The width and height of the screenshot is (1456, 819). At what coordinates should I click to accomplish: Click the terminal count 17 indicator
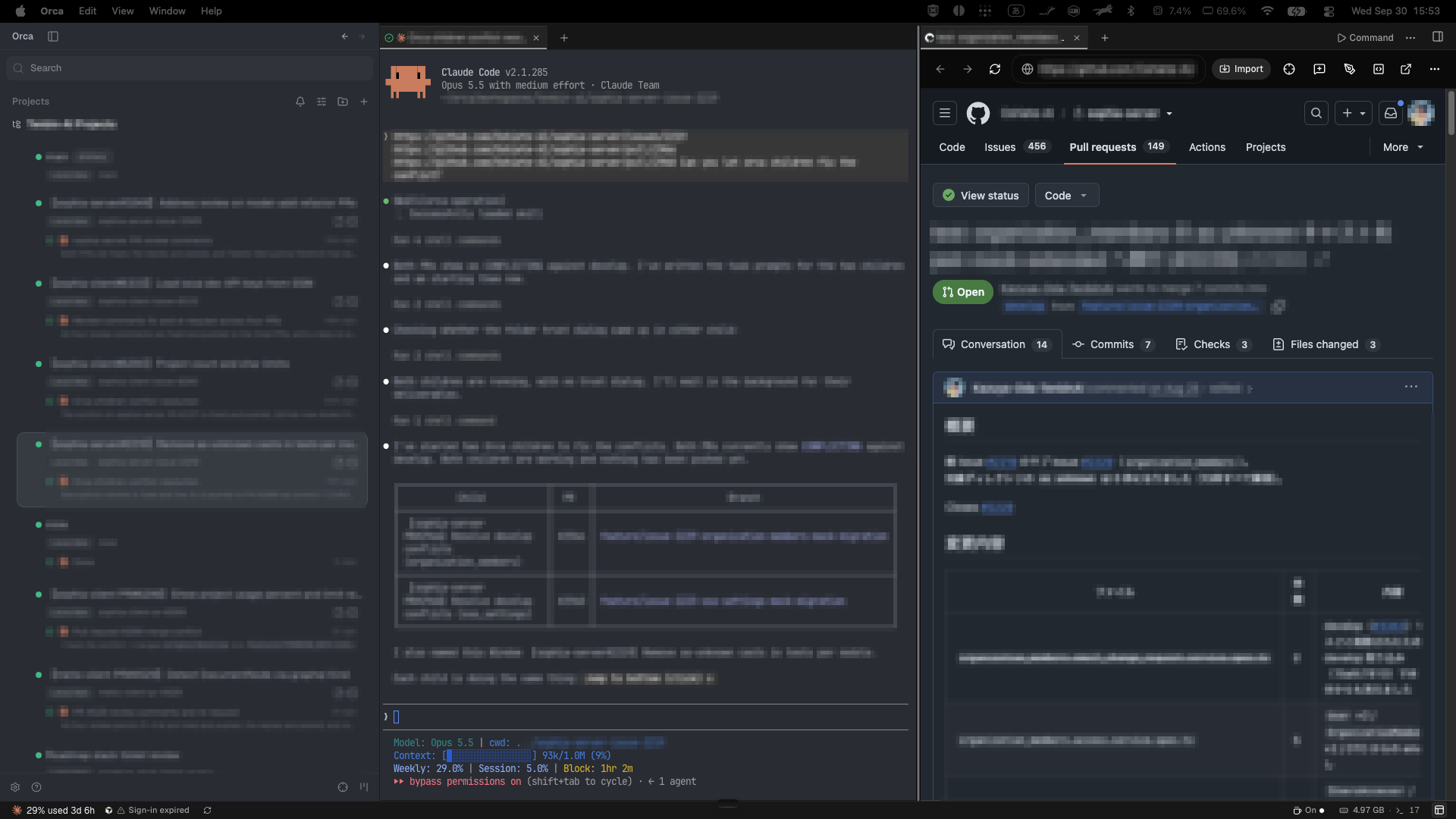point(1407,811)
